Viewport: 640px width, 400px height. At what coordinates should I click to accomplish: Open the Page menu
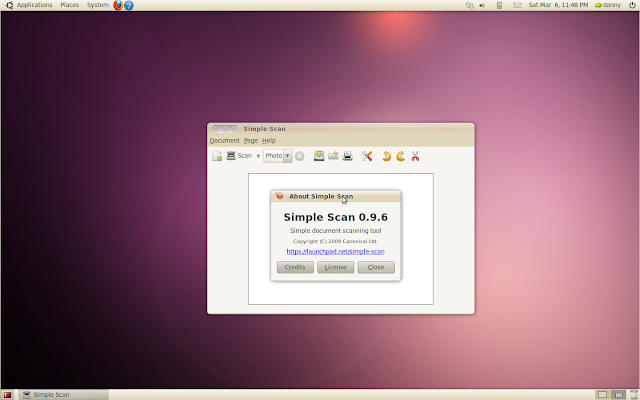click(251, 140)
